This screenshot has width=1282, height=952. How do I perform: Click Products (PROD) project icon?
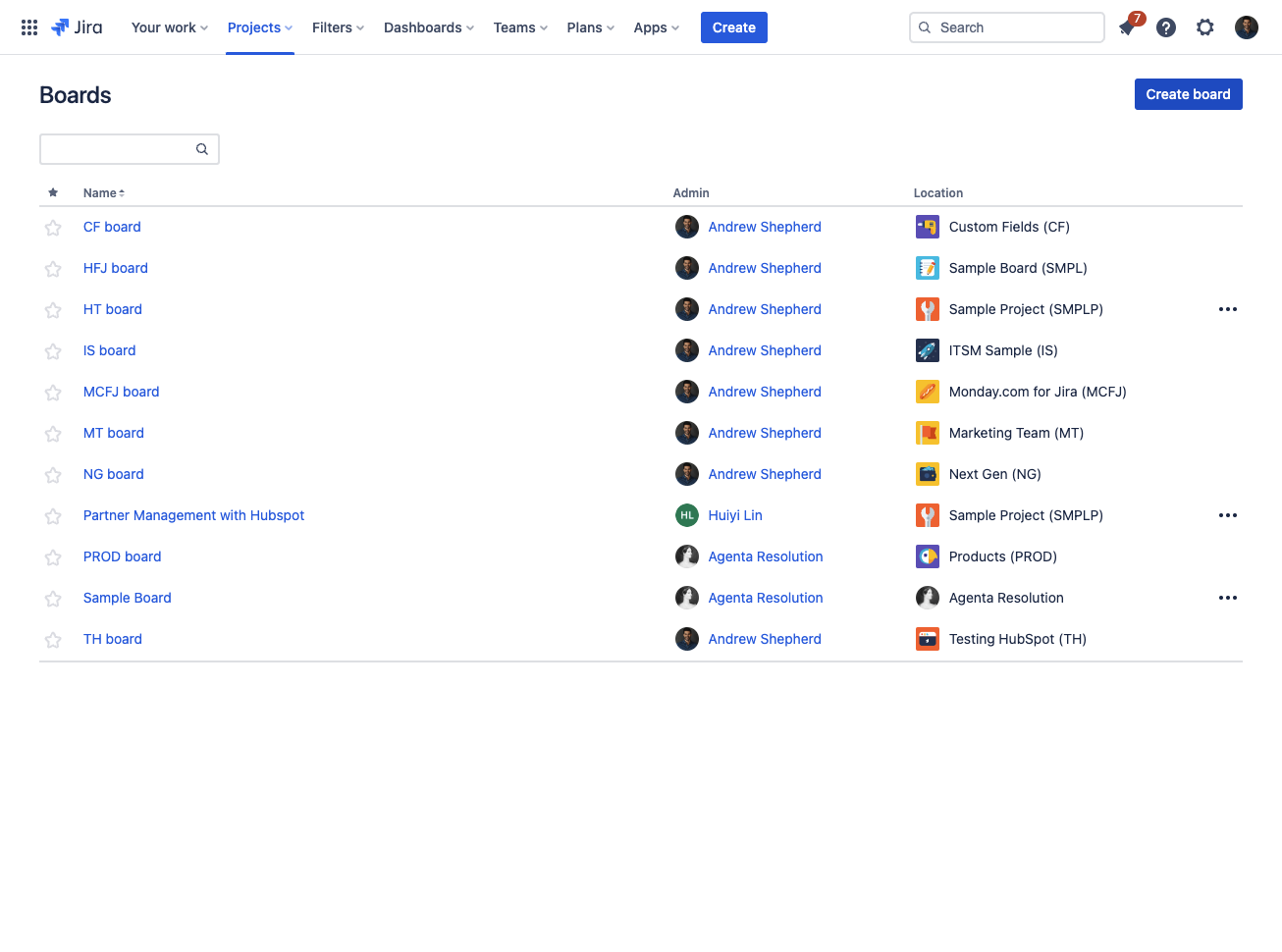tap(928, 556)
